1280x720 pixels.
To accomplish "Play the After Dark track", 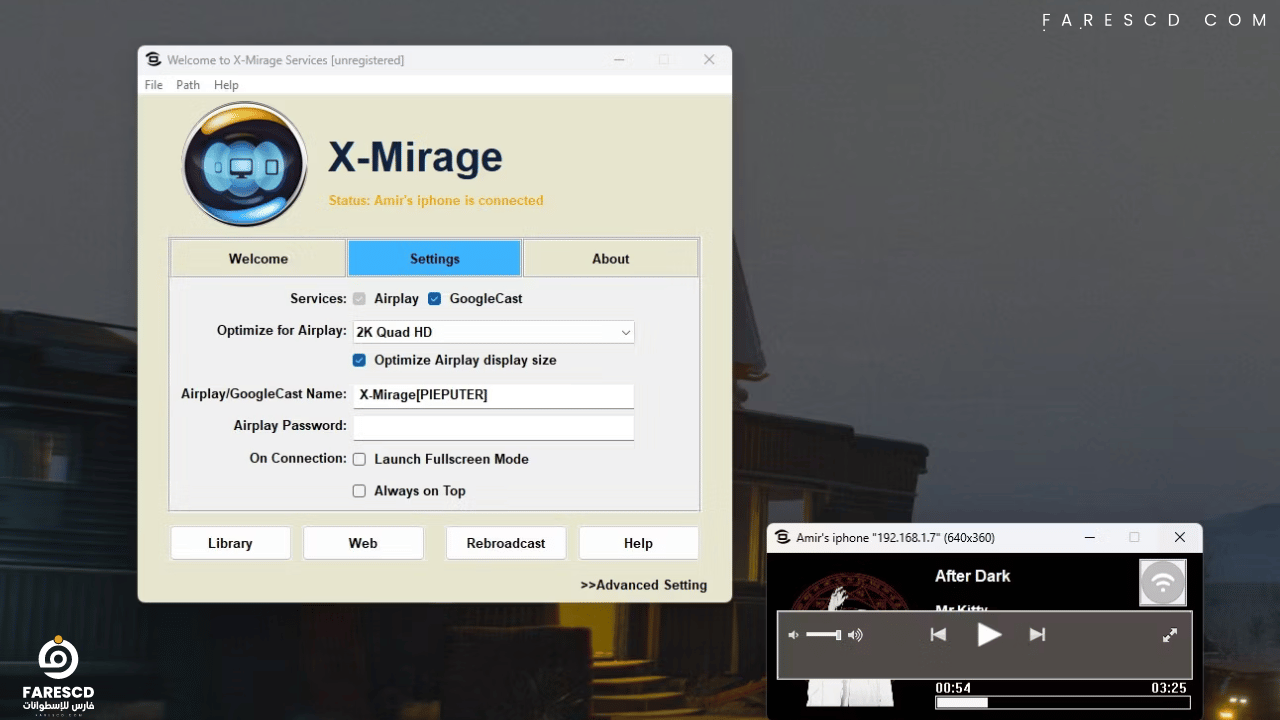I will pyautogui.click(x=988, y=634).
